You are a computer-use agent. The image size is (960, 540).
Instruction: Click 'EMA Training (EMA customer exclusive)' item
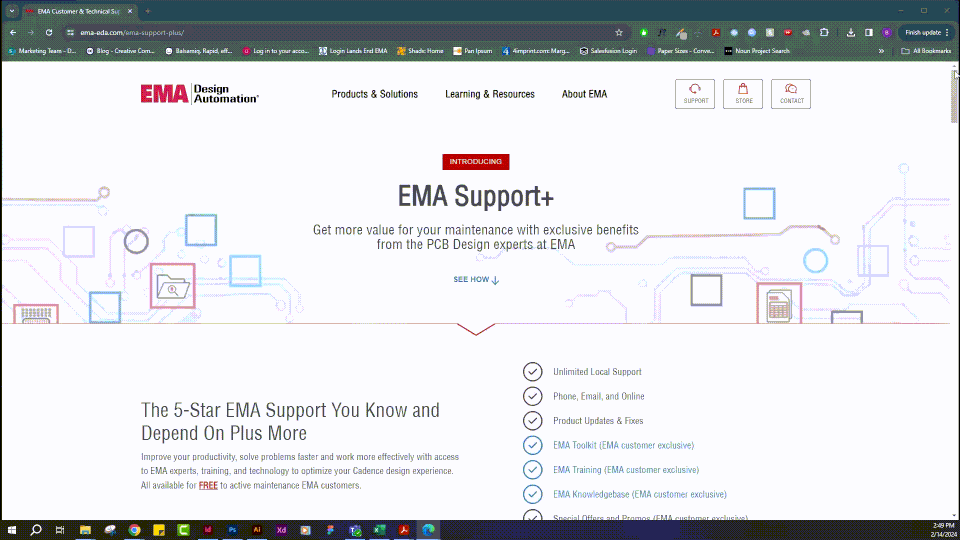pyautogui.click(x=611, y=470)
